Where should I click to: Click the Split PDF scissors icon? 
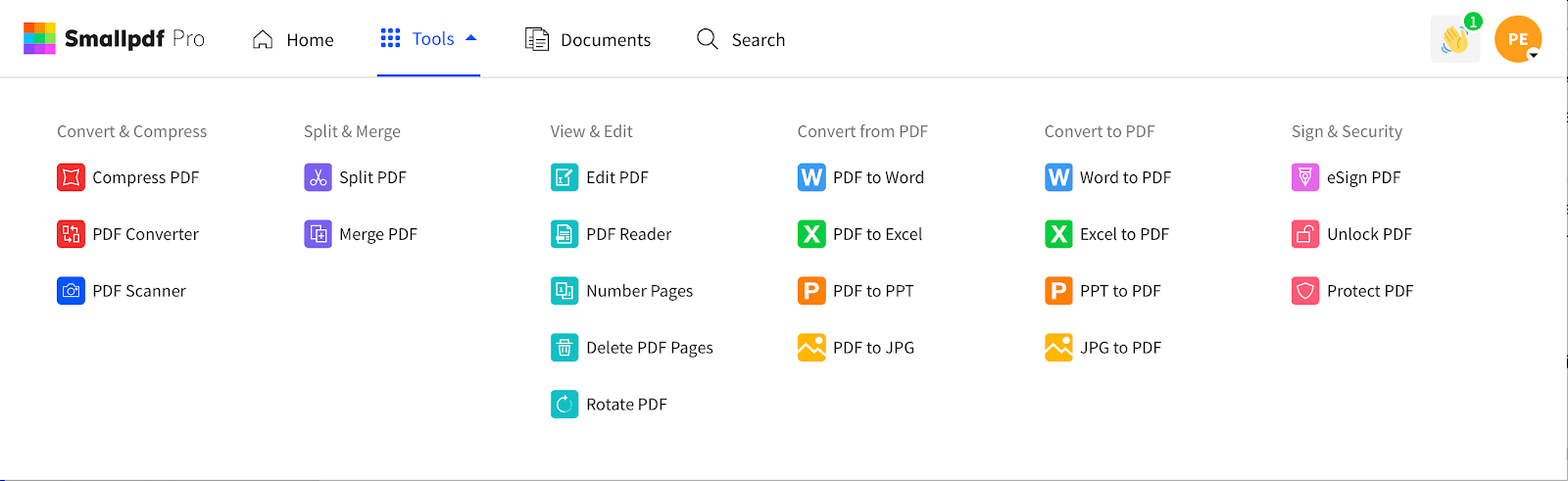click(x=318, y=177)
